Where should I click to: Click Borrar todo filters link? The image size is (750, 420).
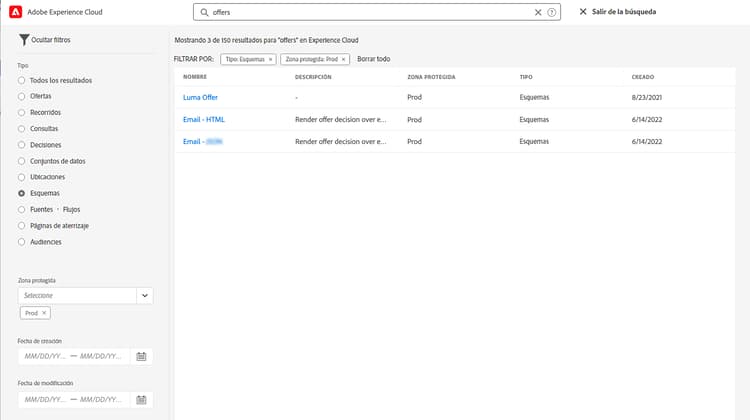(x=374, y=59)
